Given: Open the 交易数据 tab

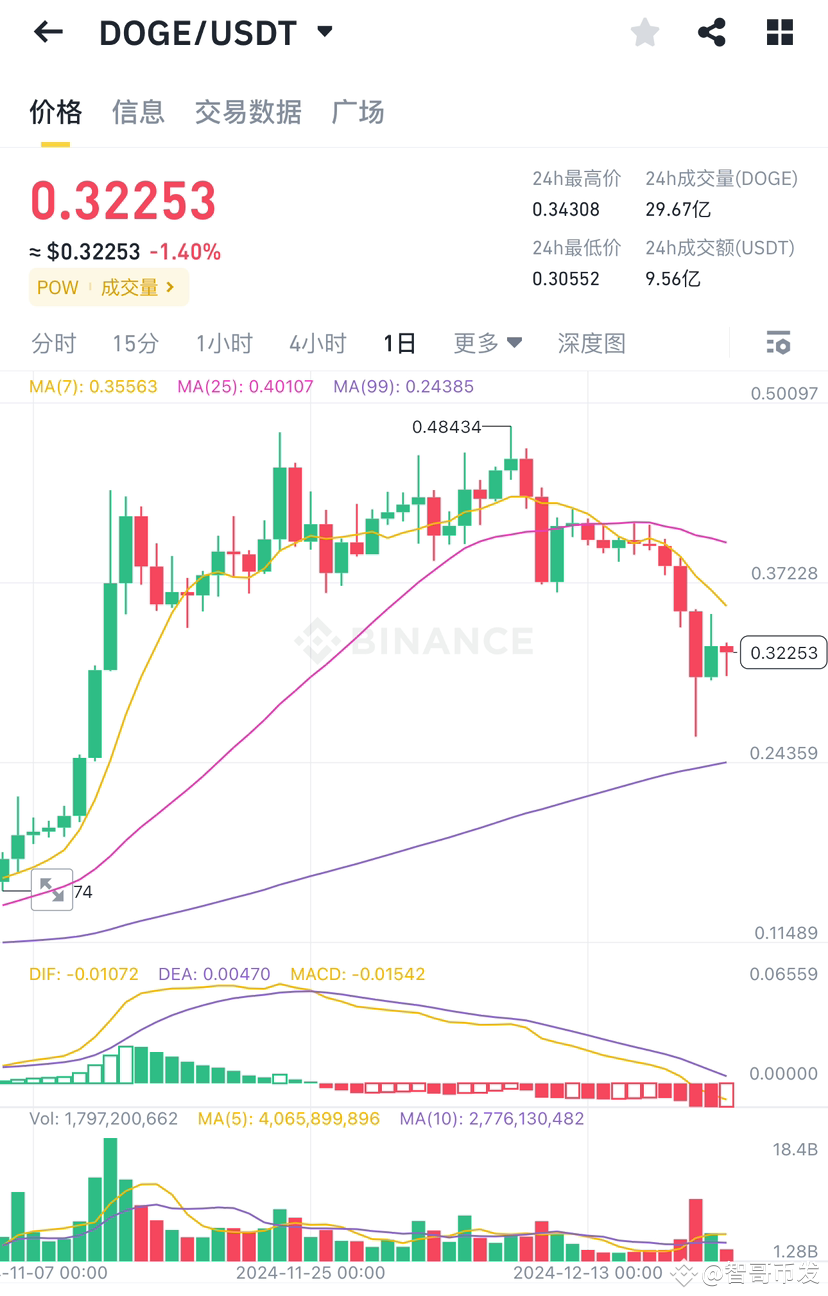Looking at the screenshot, I should [247, 112].
